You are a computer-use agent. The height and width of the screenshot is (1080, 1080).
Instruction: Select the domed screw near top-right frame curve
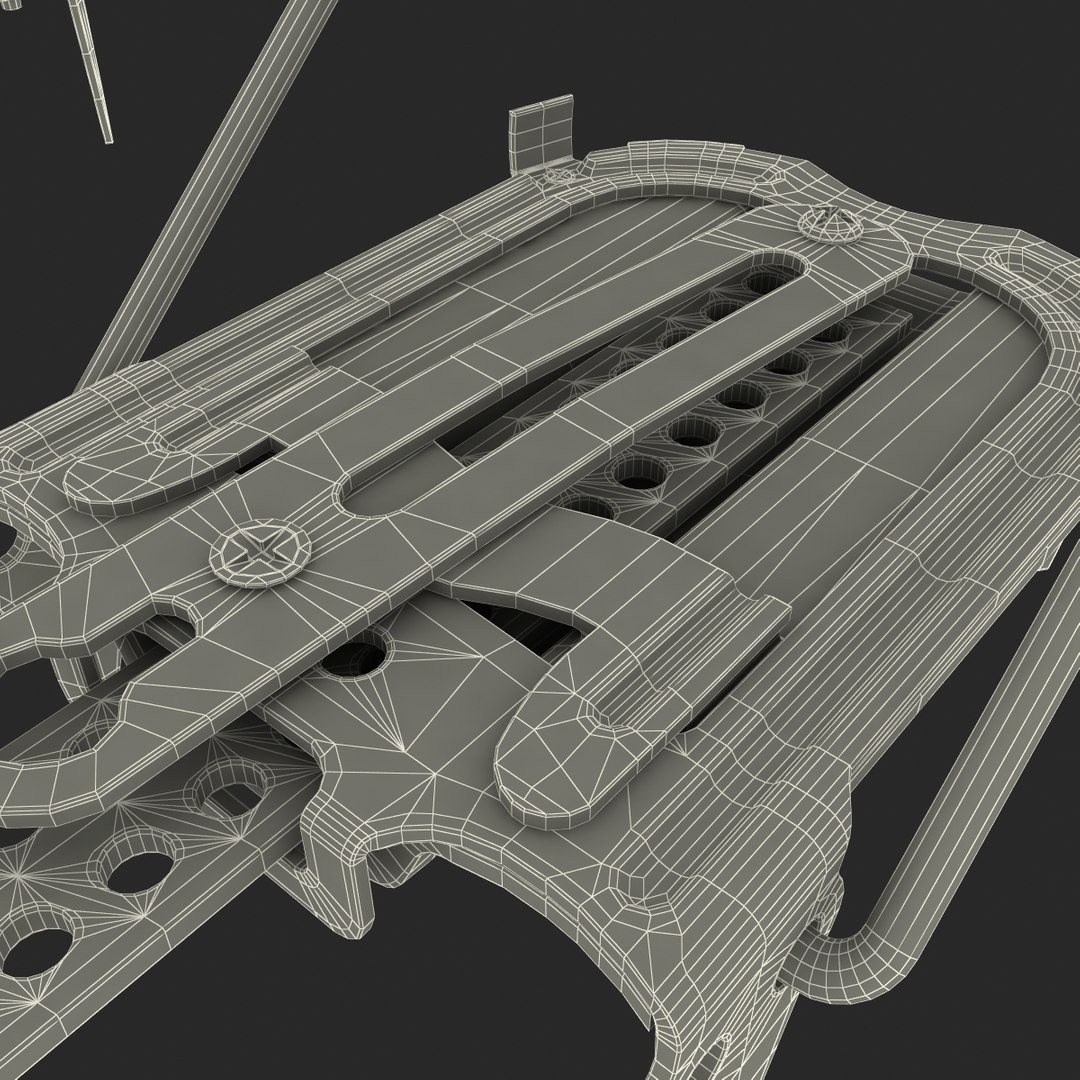830,223
